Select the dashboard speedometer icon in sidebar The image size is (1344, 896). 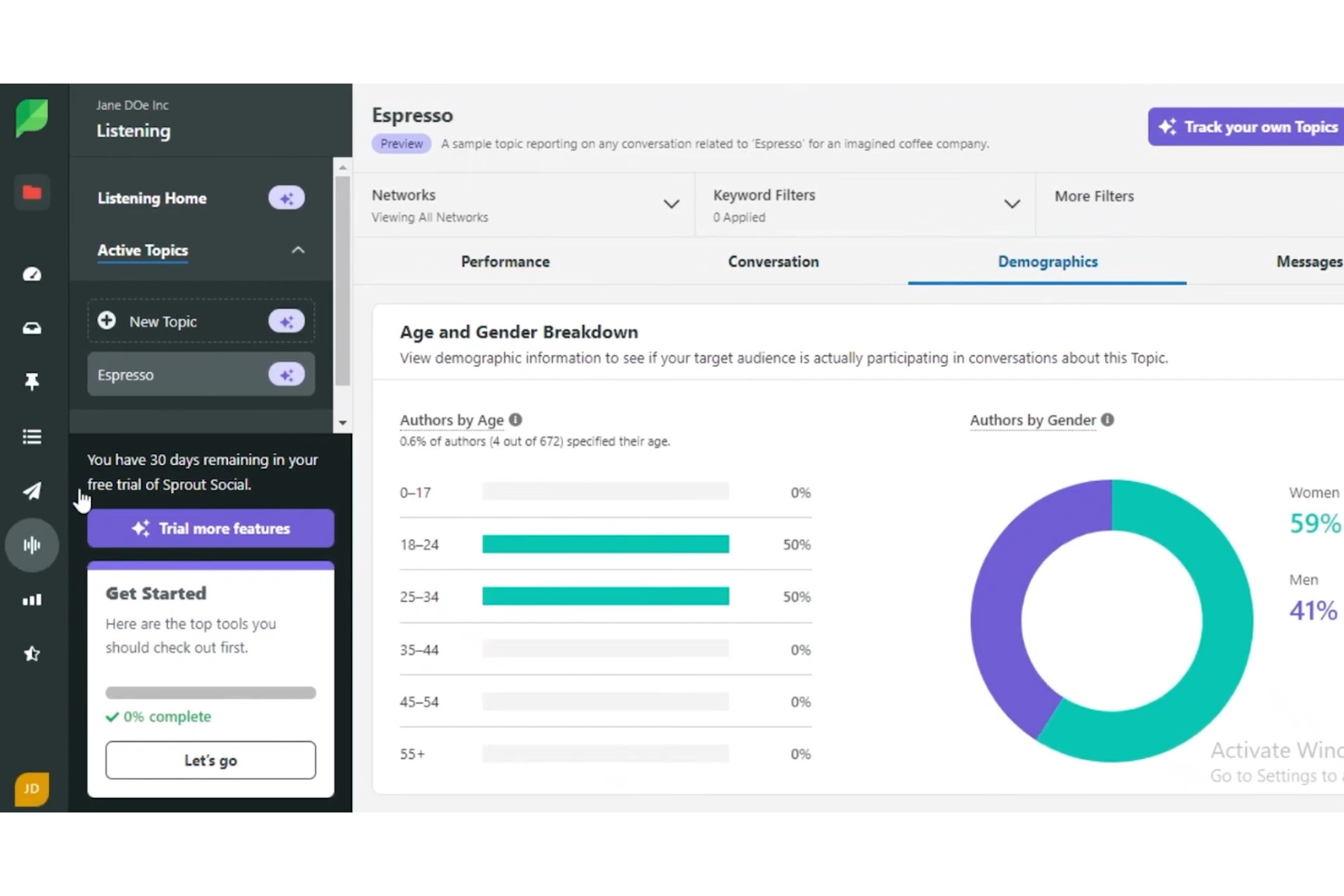click(32, 273)
